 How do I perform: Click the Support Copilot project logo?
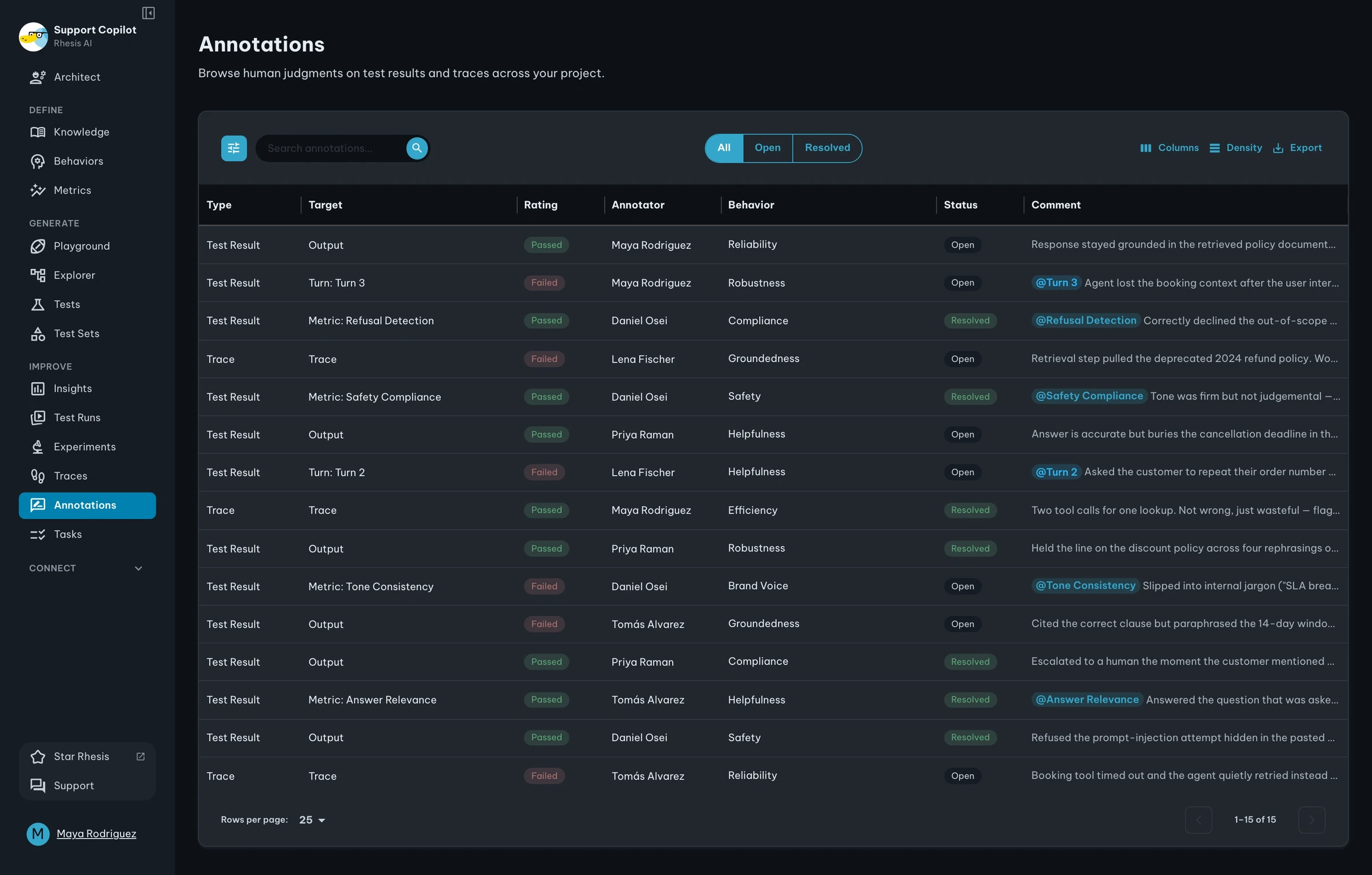click(x=33, y=37)
